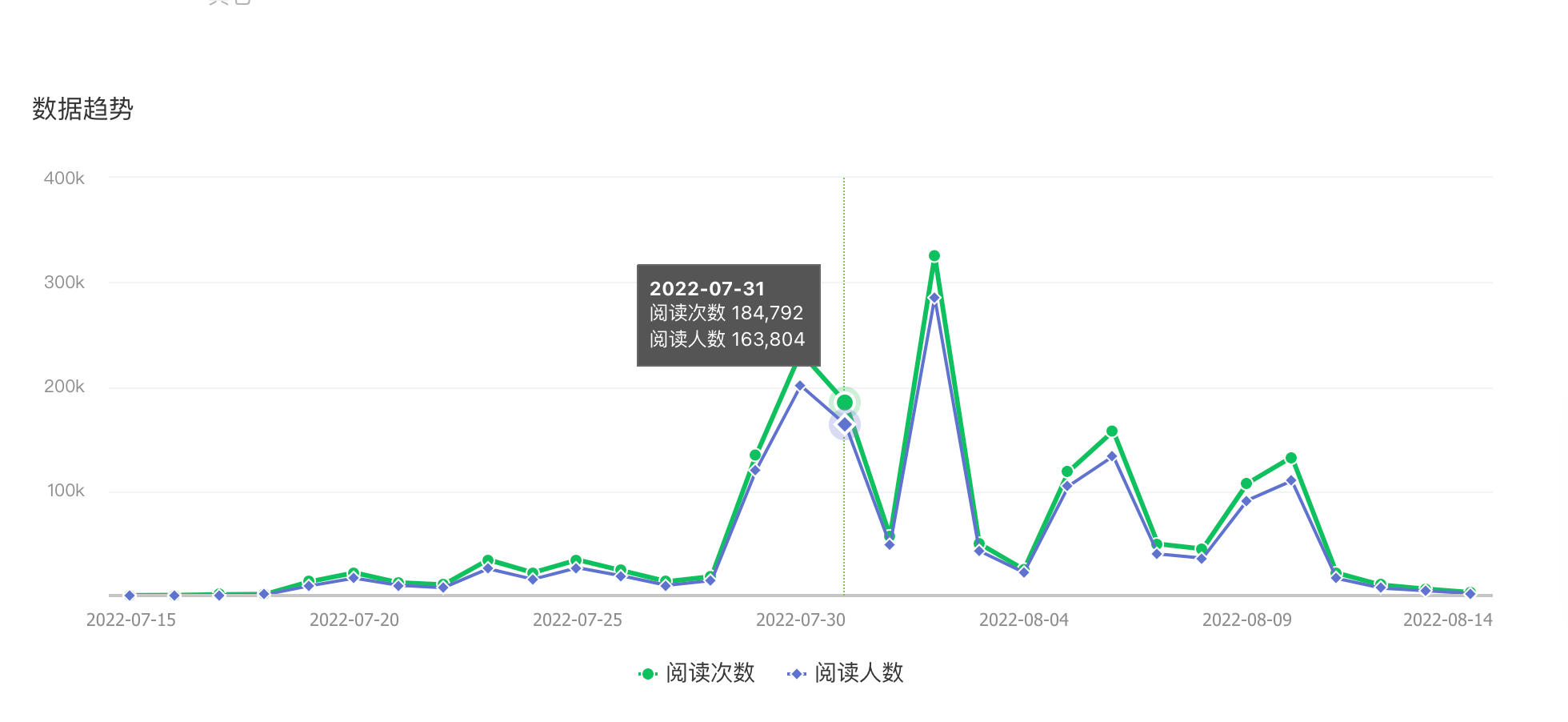Click the 300k y-axis label

(64, 283)
